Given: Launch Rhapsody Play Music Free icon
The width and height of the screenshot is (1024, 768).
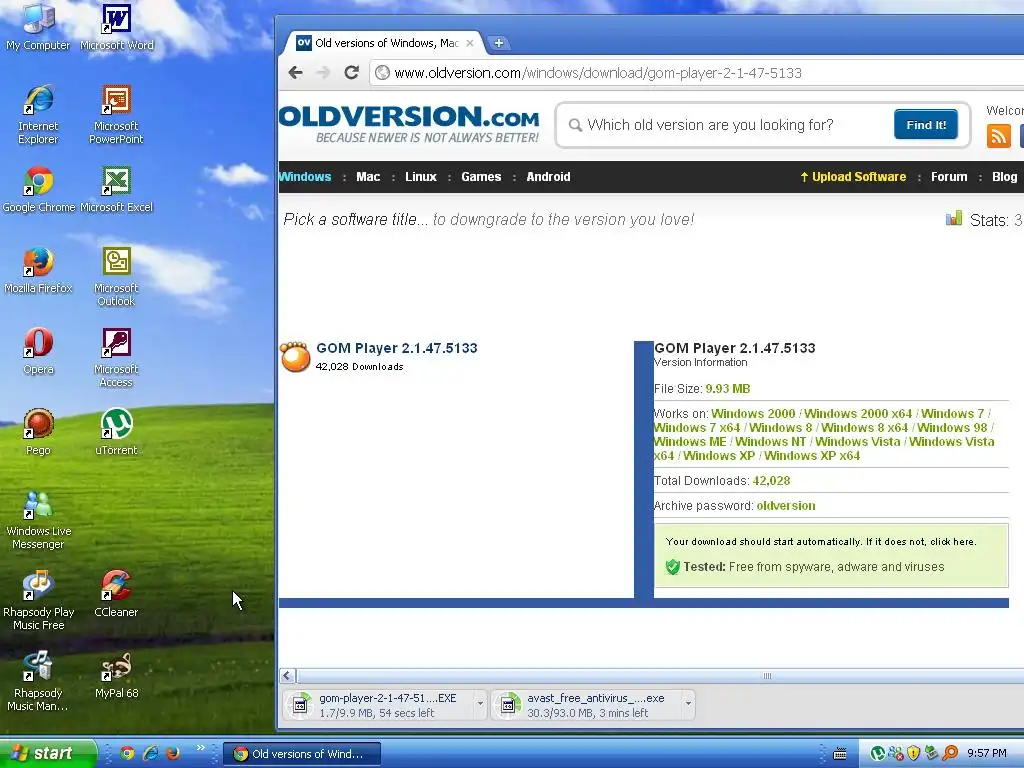Looking at the screenshot, I should (38, 601).
